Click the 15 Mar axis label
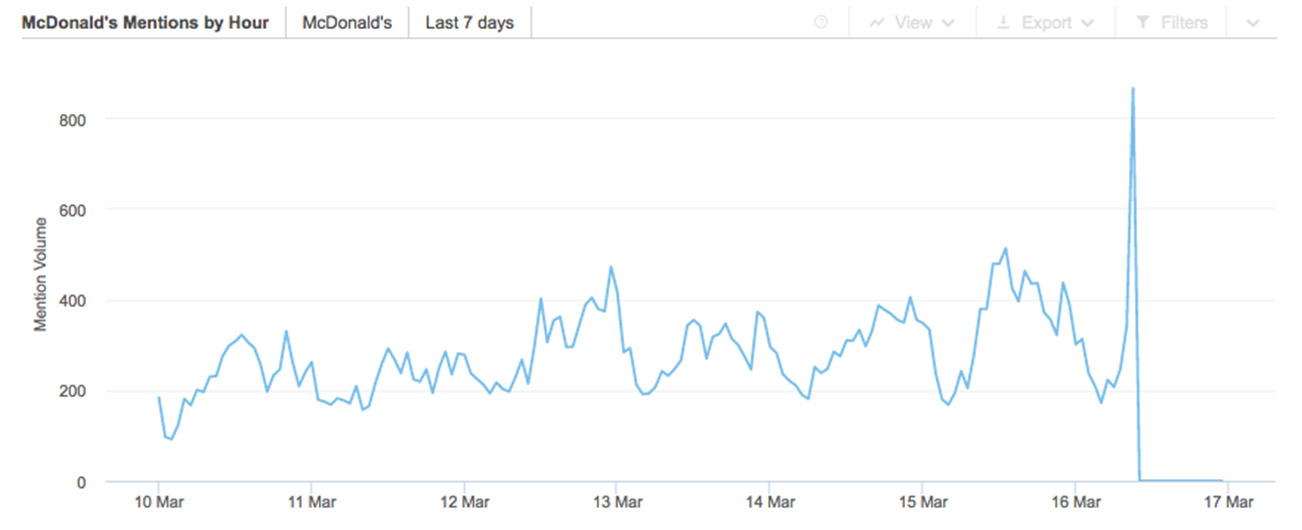Screen dimensions: 1302x530 (x=921, y=501)
